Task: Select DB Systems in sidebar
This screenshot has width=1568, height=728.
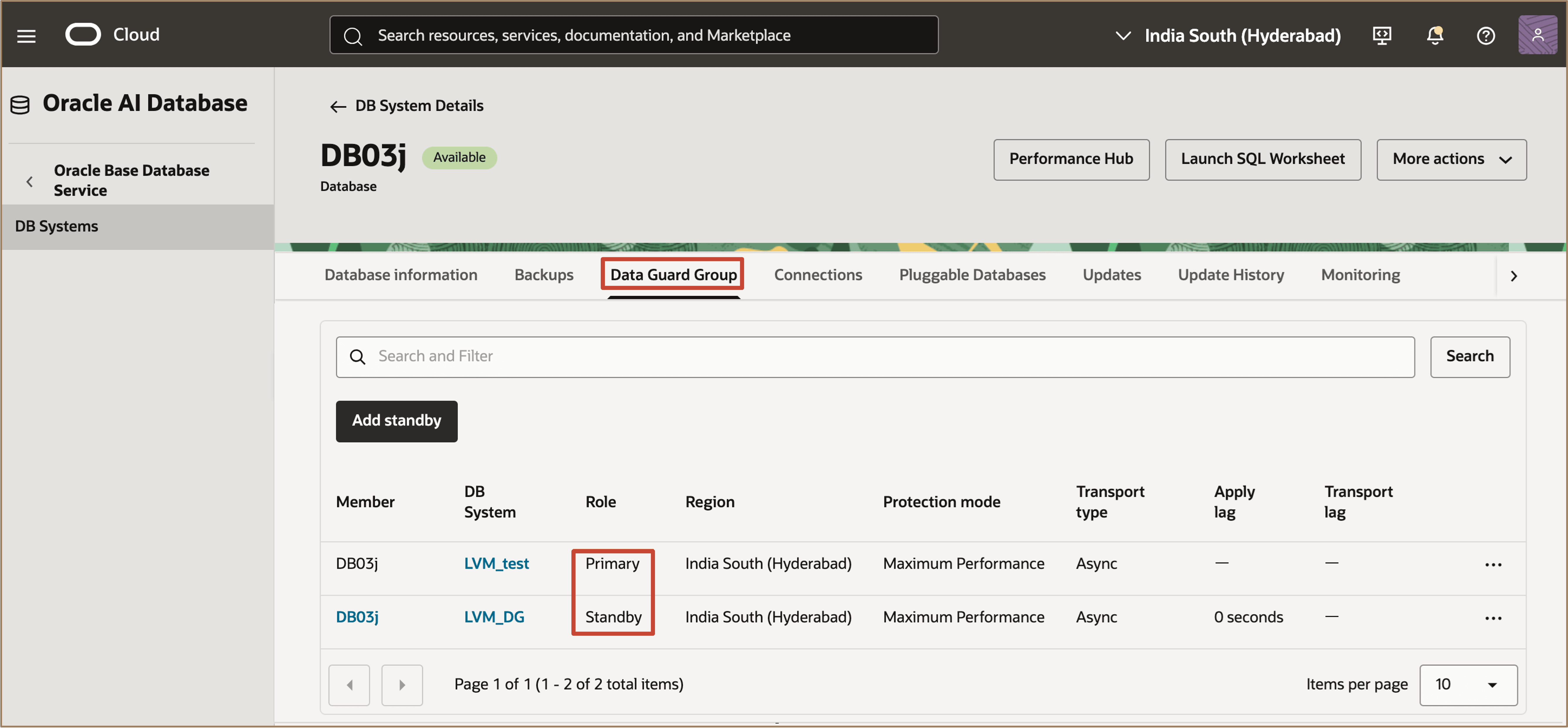Action: tap(57, 227)
